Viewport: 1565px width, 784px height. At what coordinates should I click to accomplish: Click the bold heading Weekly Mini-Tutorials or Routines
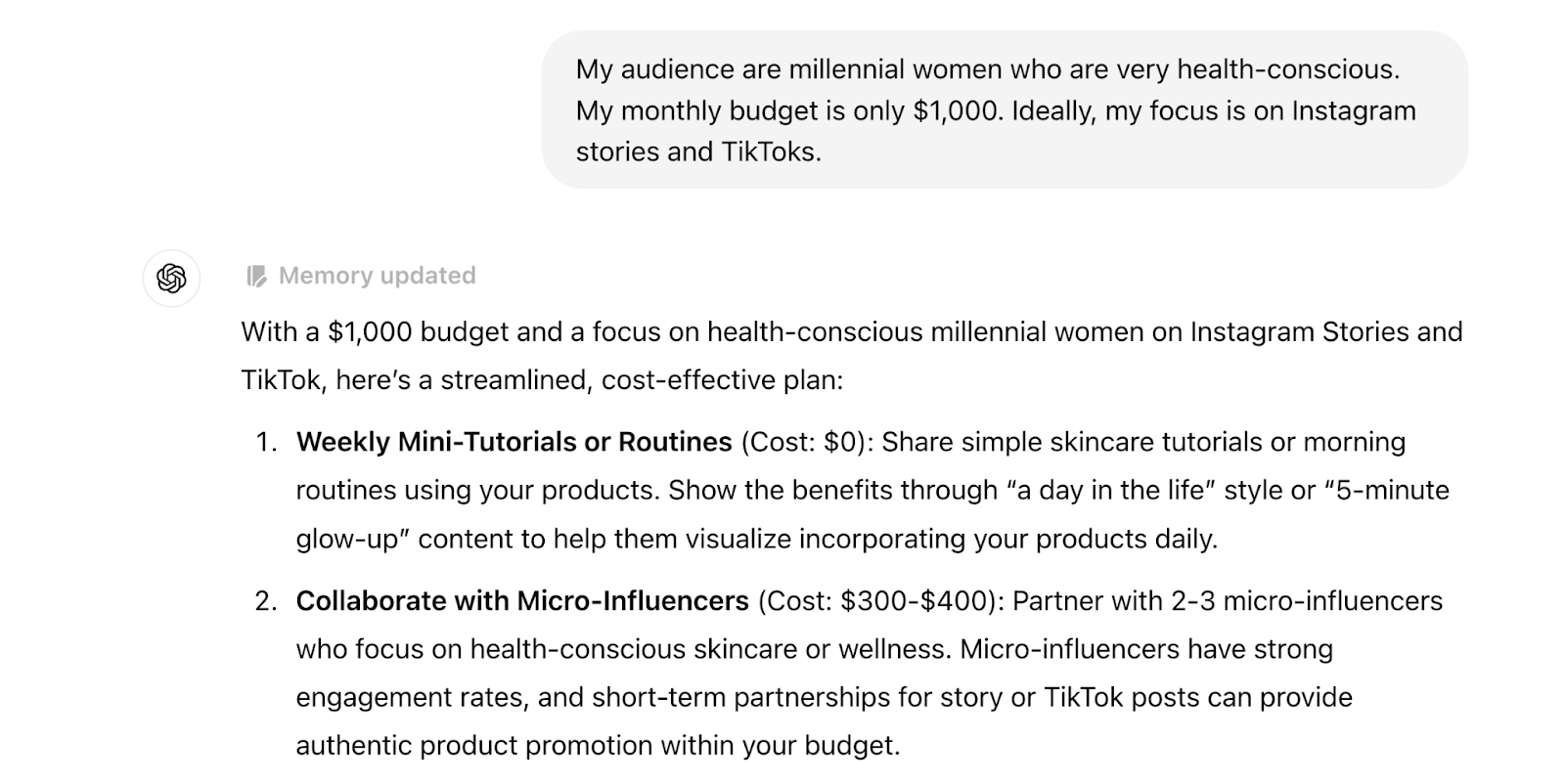coord(514,441)
